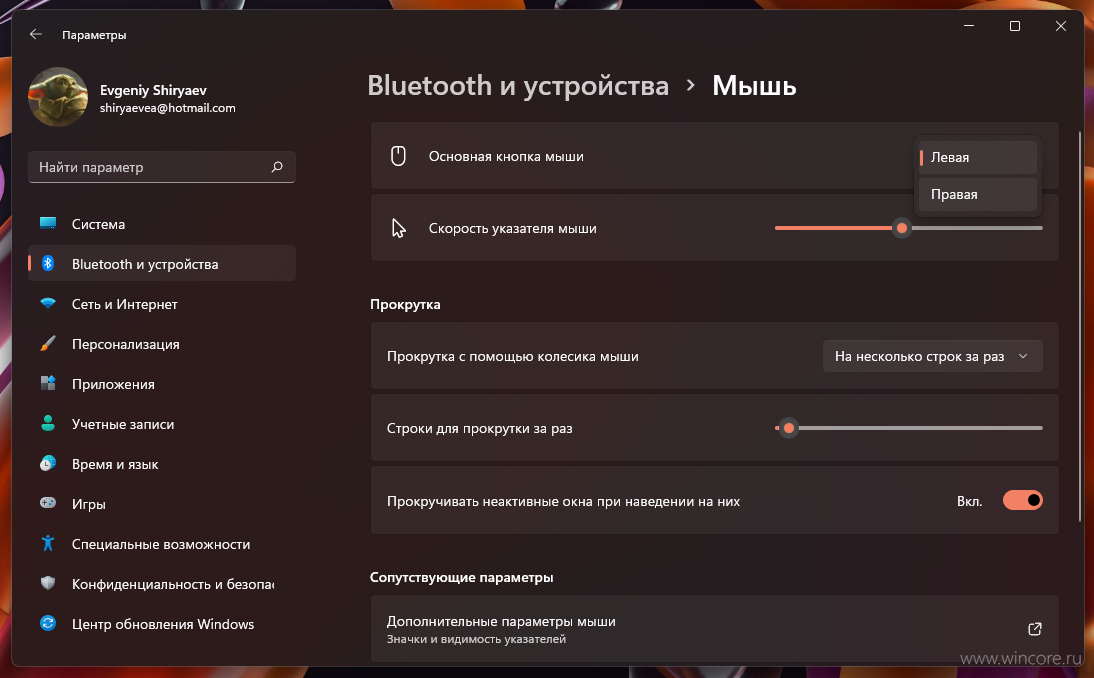Click the Wi-Fi icon for Сеть и Интернет
The height and width of the screenshot is (678, 1094).
click(x=48, y=303)
